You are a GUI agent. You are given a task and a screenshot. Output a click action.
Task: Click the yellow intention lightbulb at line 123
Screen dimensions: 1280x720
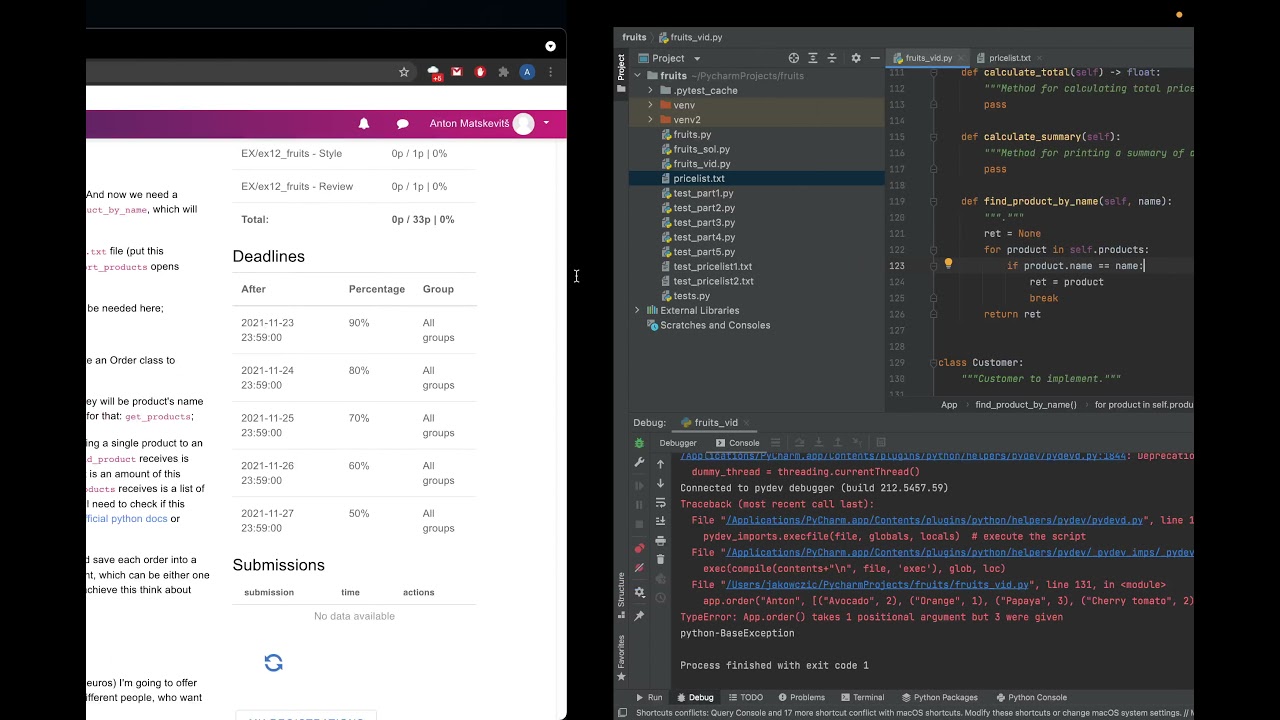(x=949, y=265)
